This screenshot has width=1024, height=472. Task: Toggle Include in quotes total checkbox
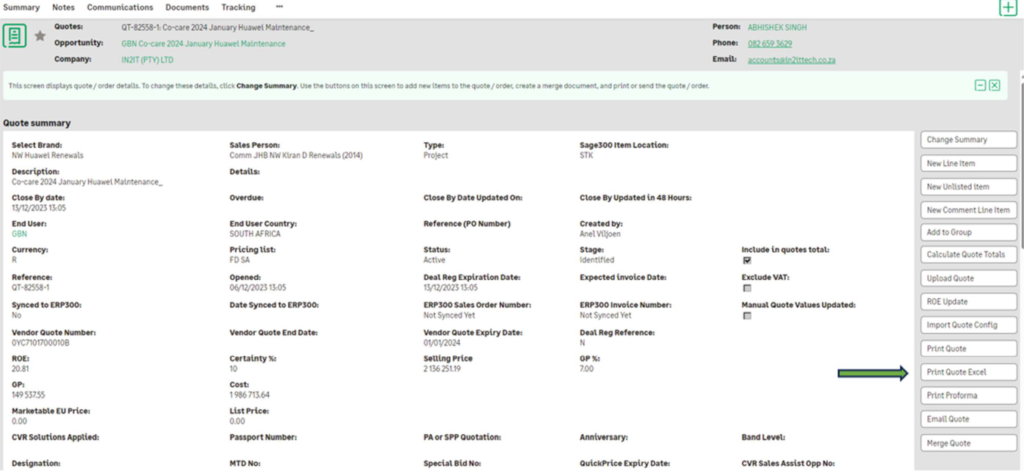coord(746,260)
